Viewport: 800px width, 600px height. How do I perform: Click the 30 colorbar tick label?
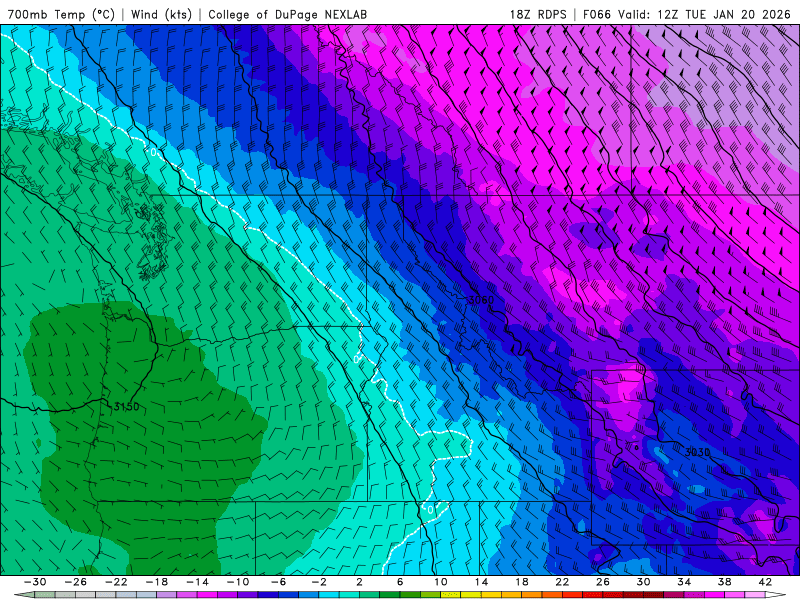pos(643,582)
